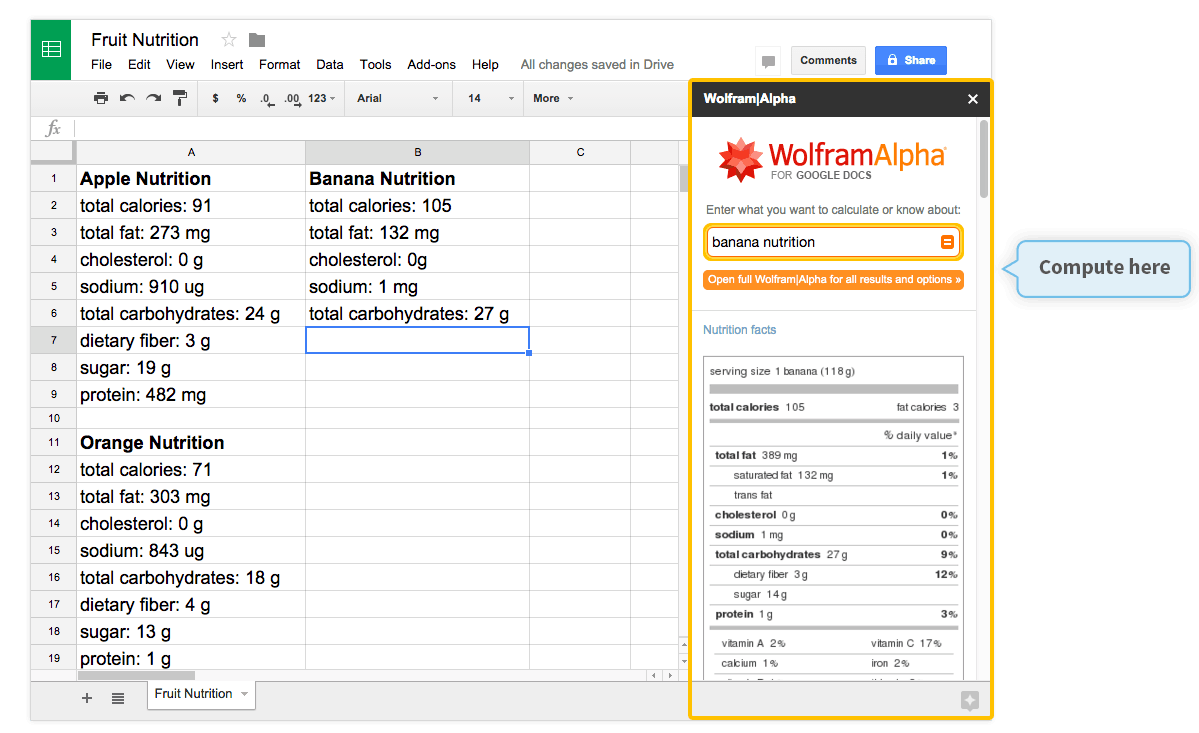1199x733 pixels.
Task: Click the Google Sheets home icon
Action: [x=51, y=50]
